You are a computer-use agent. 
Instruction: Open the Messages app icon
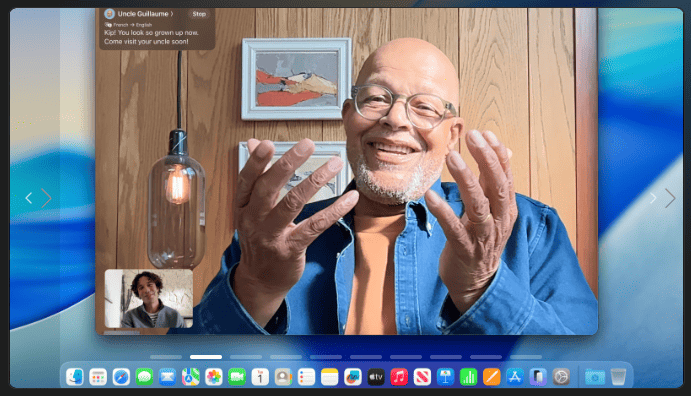144,377
